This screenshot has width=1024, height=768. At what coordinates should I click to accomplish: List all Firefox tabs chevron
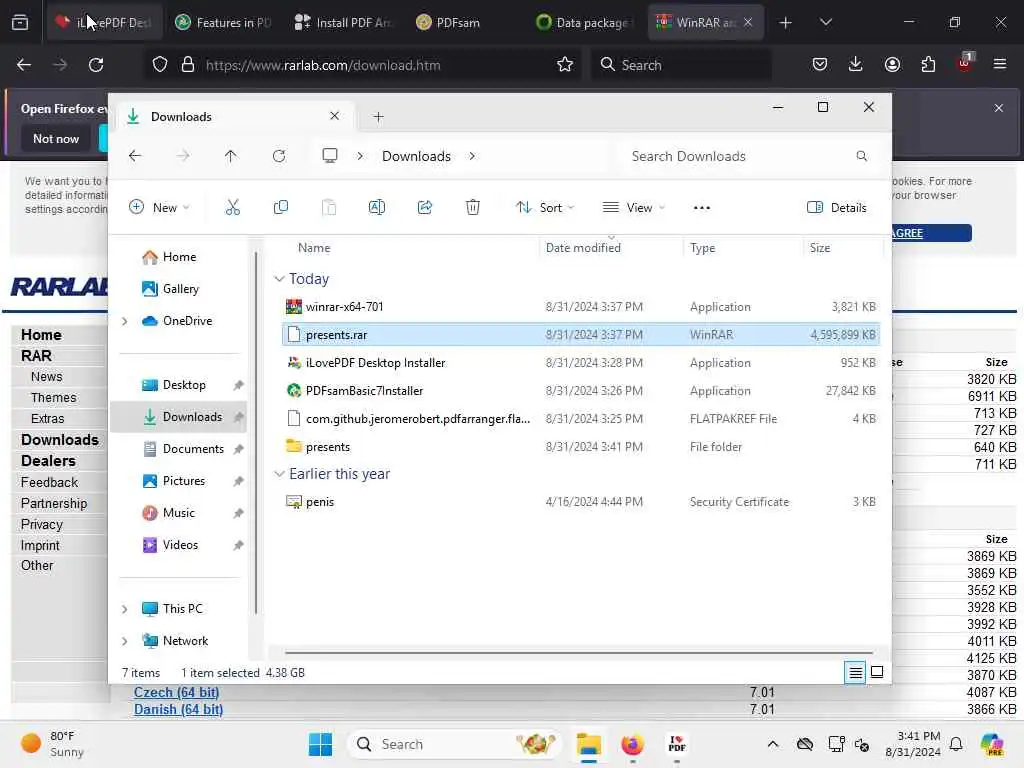point(825,22)
